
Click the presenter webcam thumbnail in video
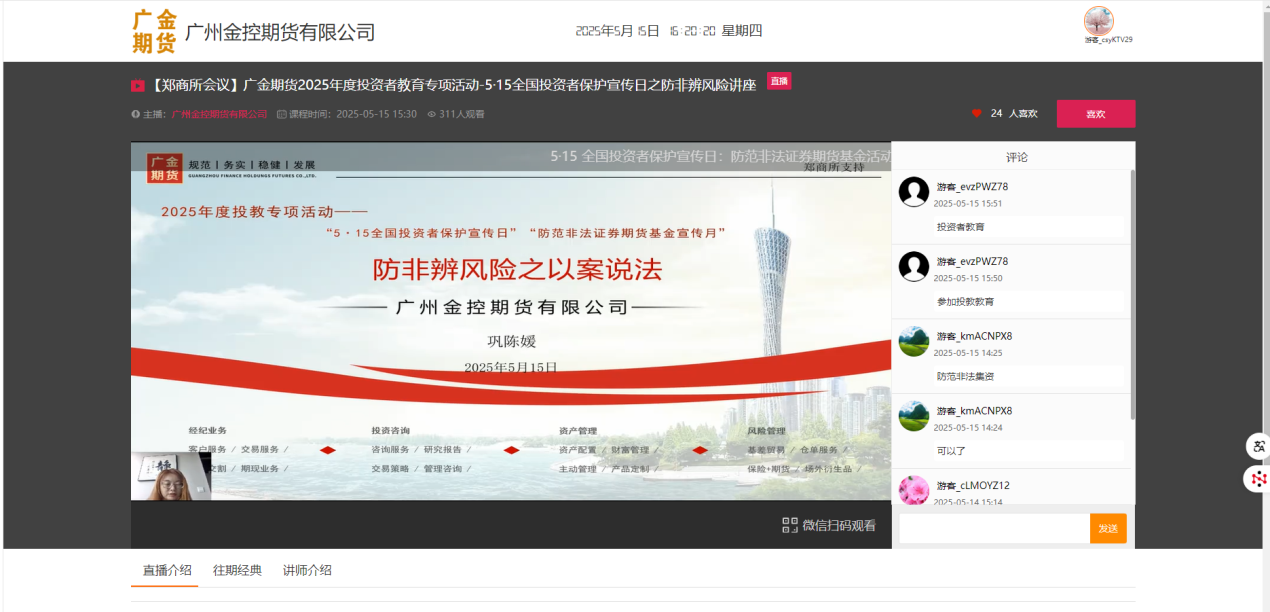click(170, 477)
